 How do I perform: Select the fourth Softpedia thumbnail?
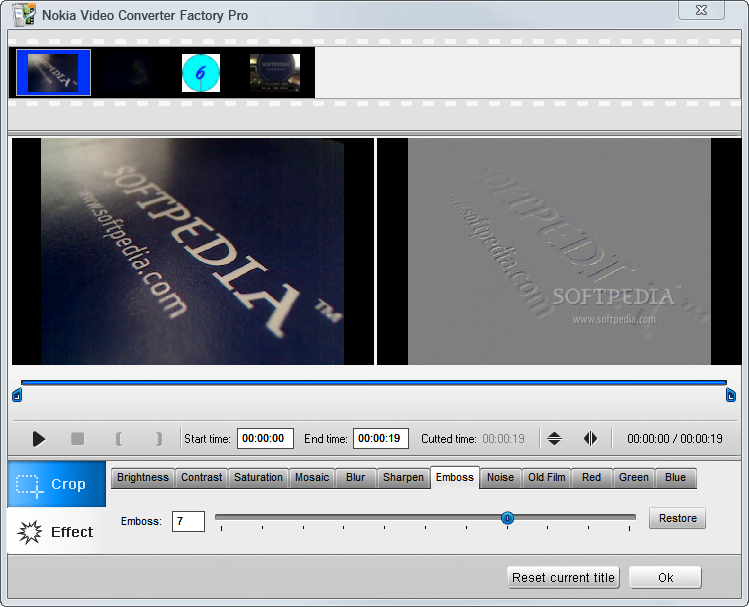pyautogui.click(x=275, y=73)
